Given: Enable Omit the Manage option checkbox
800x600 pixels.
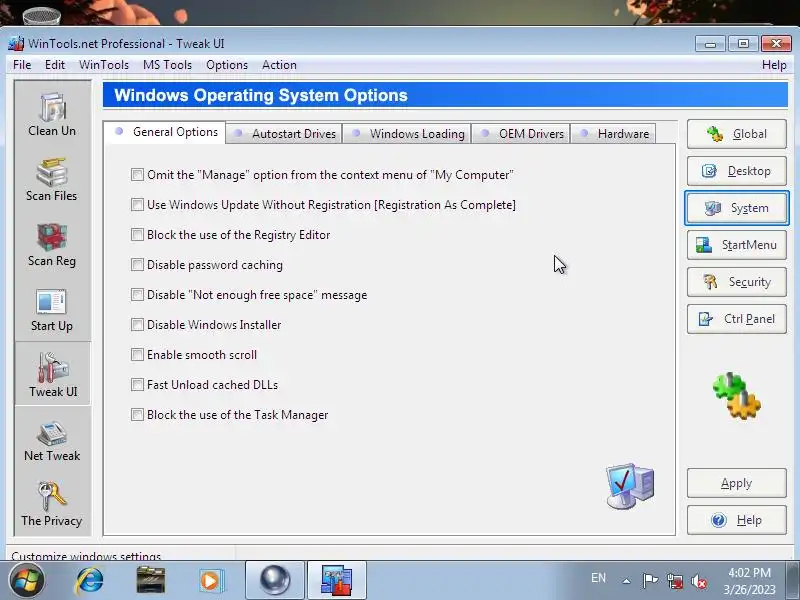Looking at the screenshot, I should (x=137, y=175).
